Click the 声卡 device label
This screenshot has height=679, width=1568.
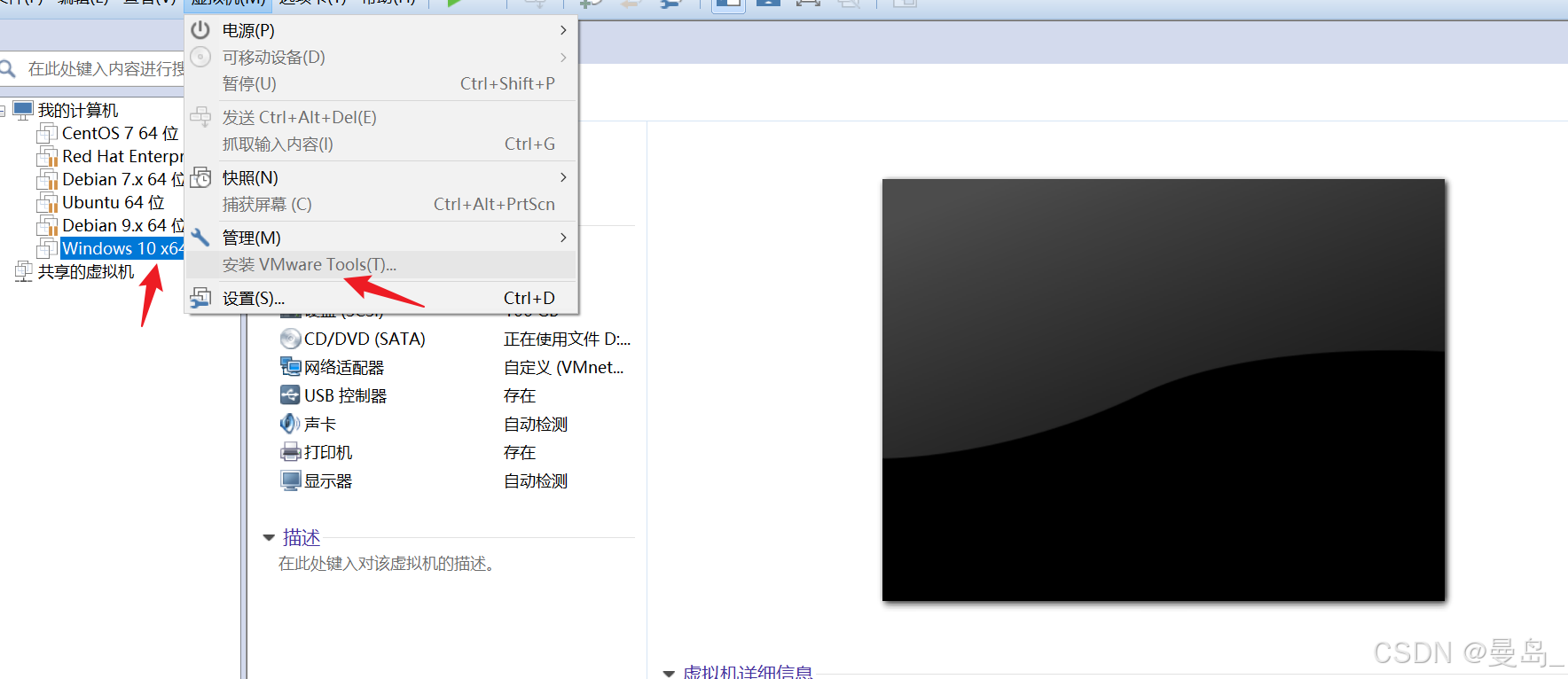(320, 424)
